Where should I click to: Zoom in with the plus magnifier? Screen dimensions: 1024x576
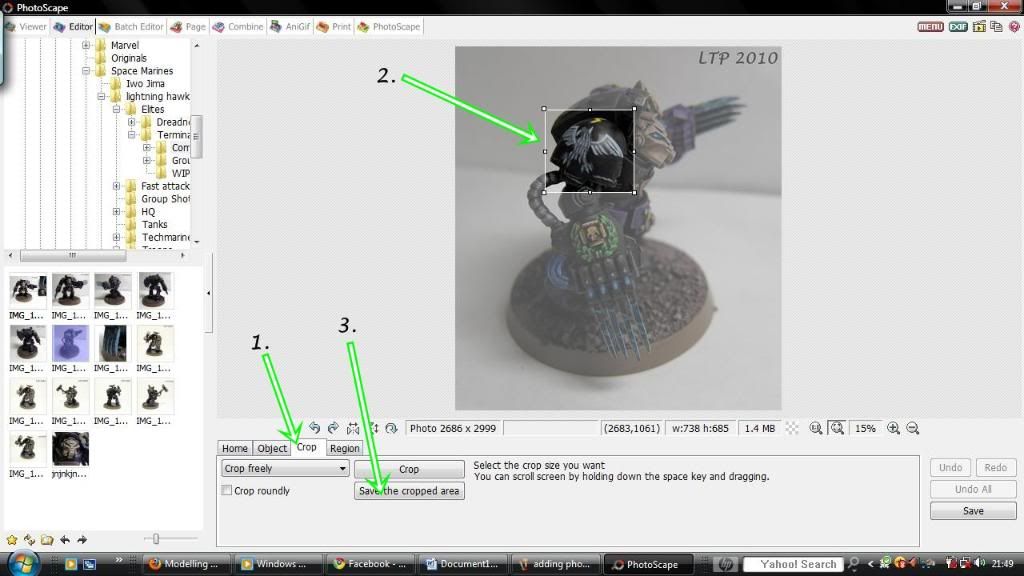coord(893,428)
